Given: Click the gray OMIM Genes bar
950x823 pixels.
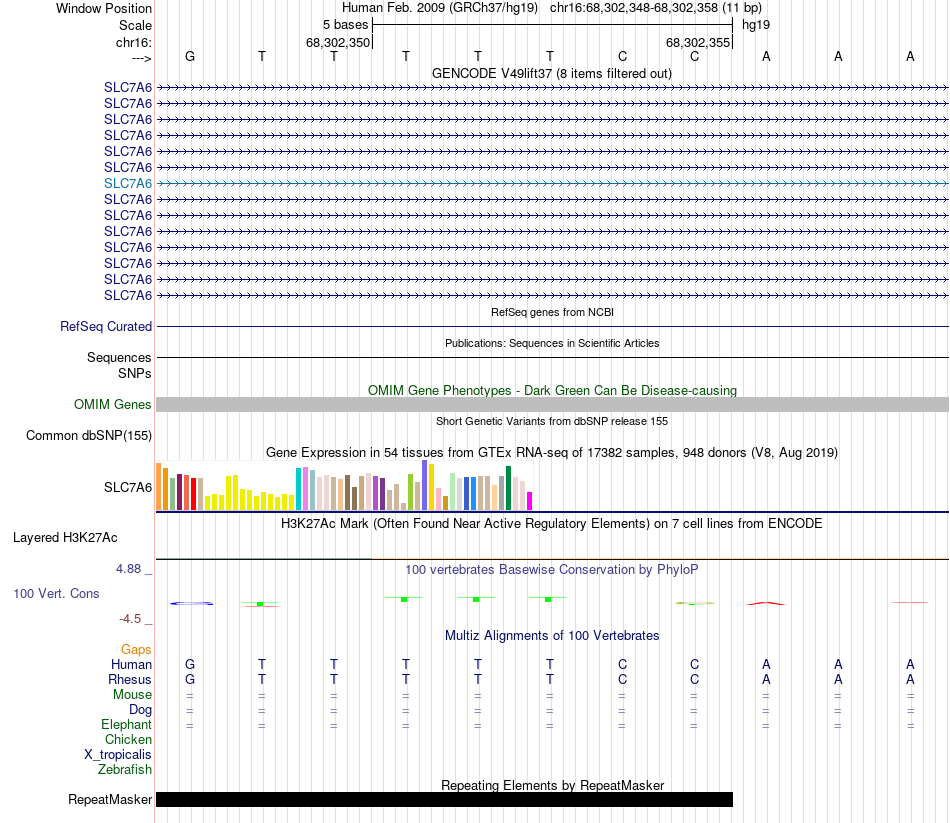Looking at the screenshot, I should point(553,405).
